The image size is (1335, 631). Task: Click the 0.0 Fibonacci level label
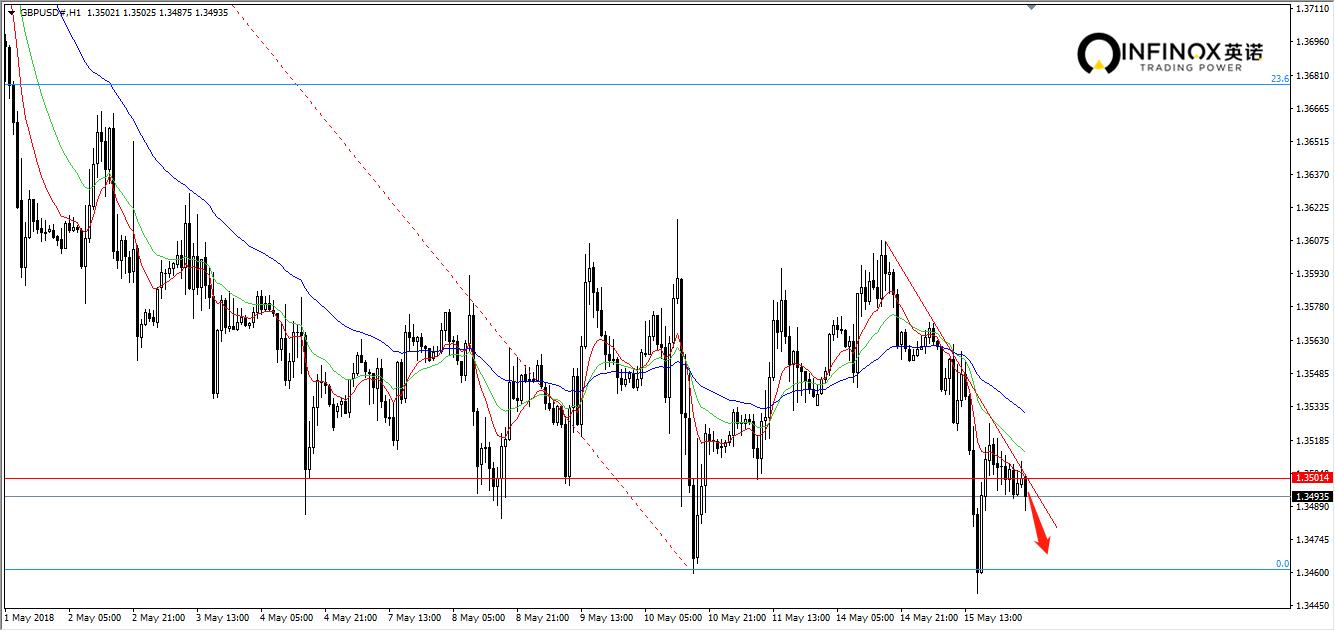[1282, 564]
